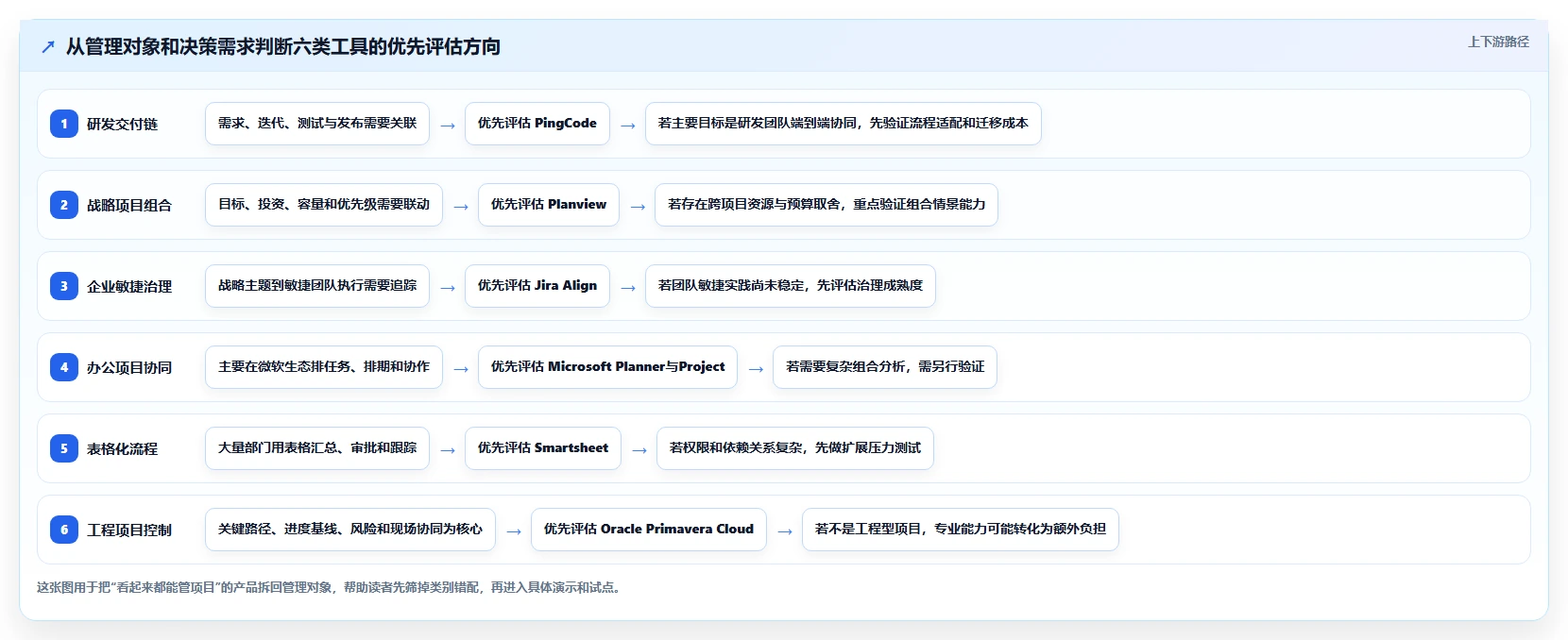Image resolution: width=1568 pixels, height=640 pixels.
Task: Click the box 若需要复杂组合分析，需另行验证
Action: [x=885, y=367]
